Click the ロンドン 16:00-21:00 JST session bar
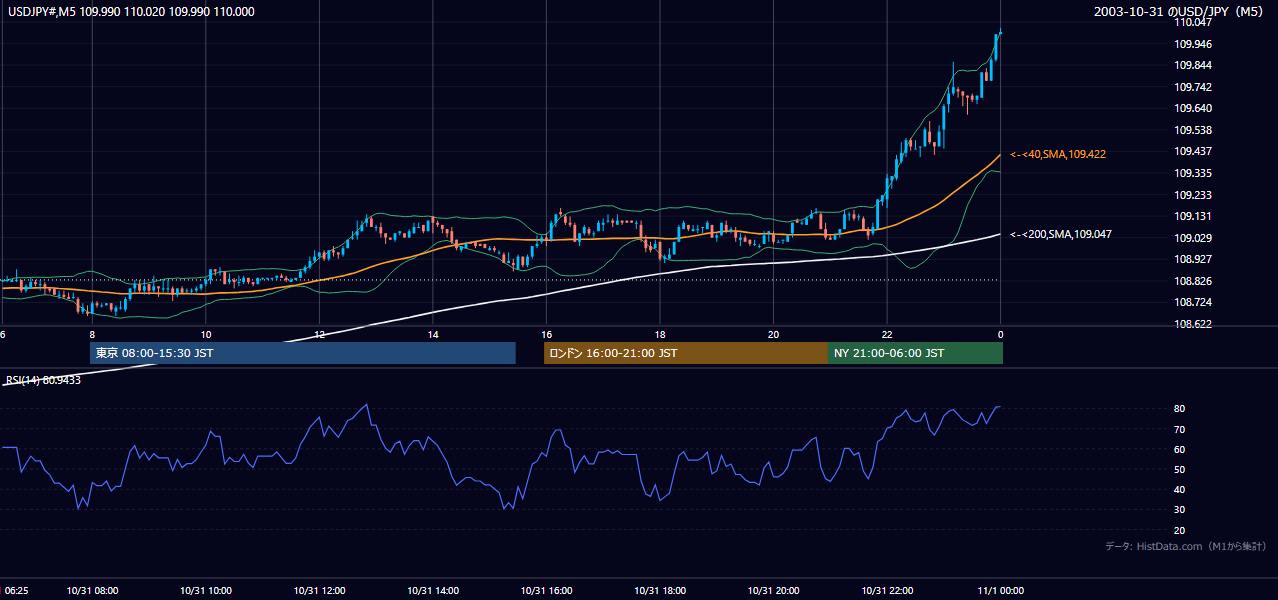 coord(685,353)
